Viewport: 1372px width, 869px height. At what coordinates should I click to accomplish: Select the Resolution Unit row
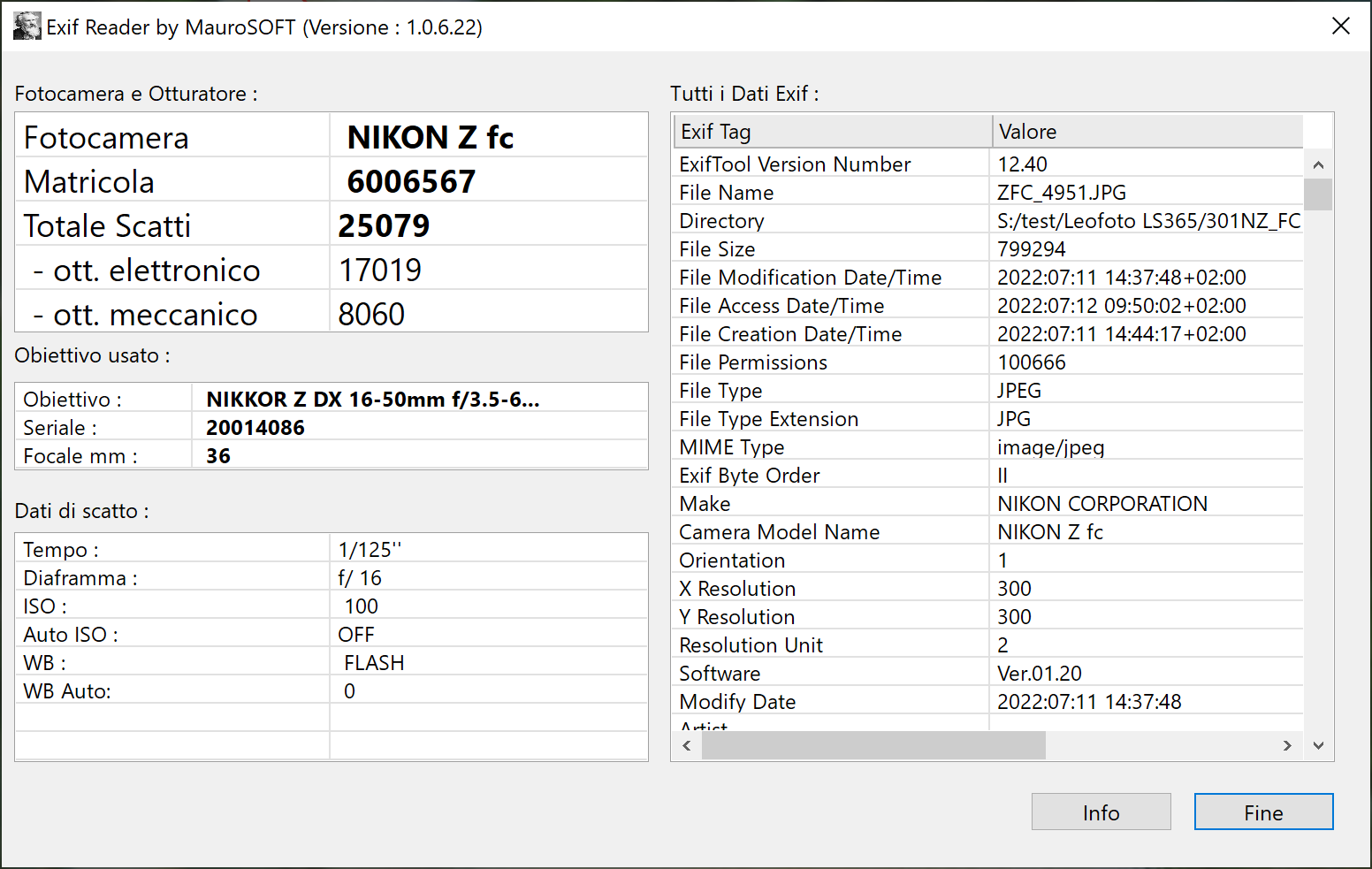tap(987, 645)
